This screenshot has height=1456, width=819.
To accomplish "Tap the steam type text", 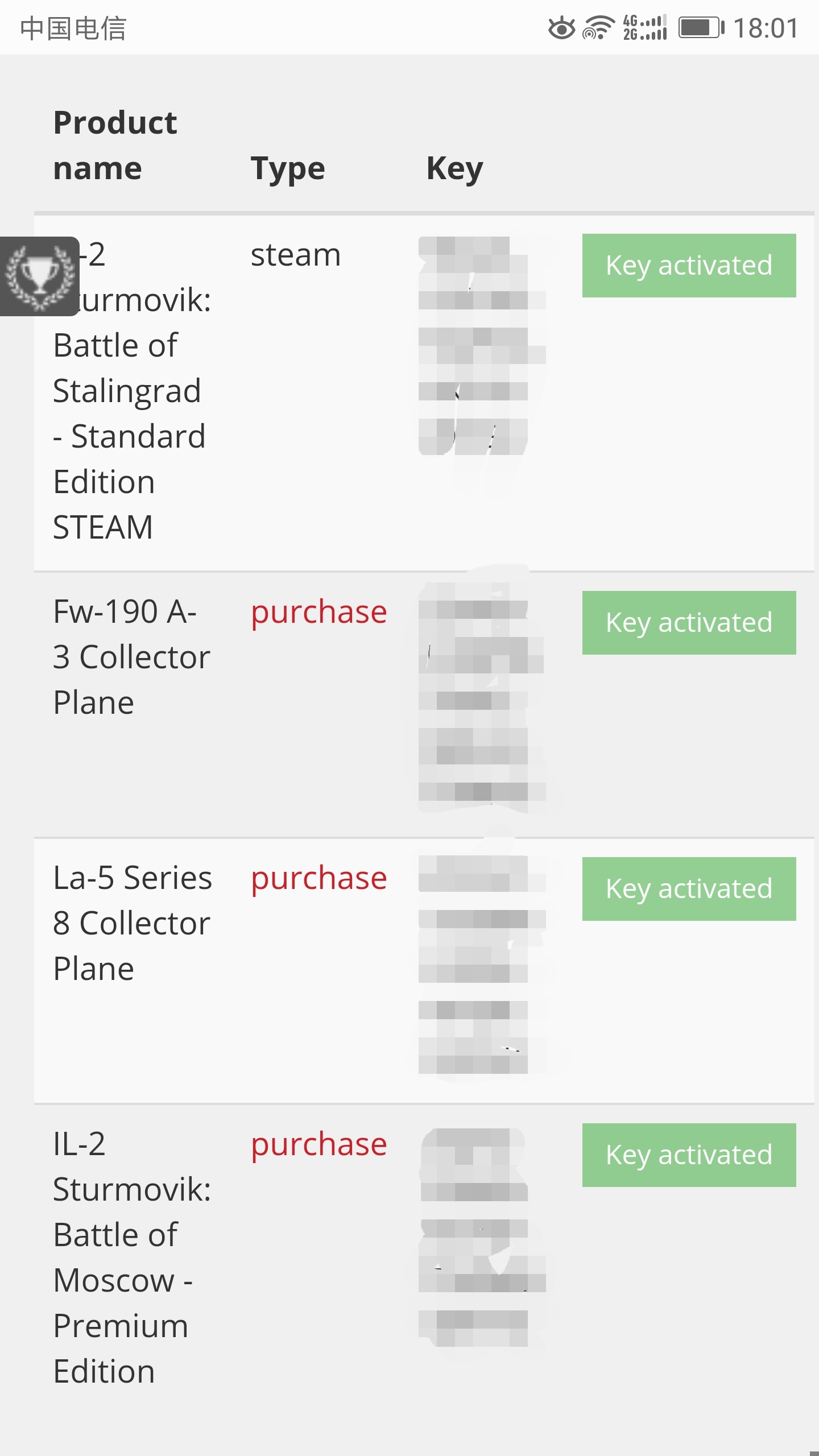I will click(296, 255).
